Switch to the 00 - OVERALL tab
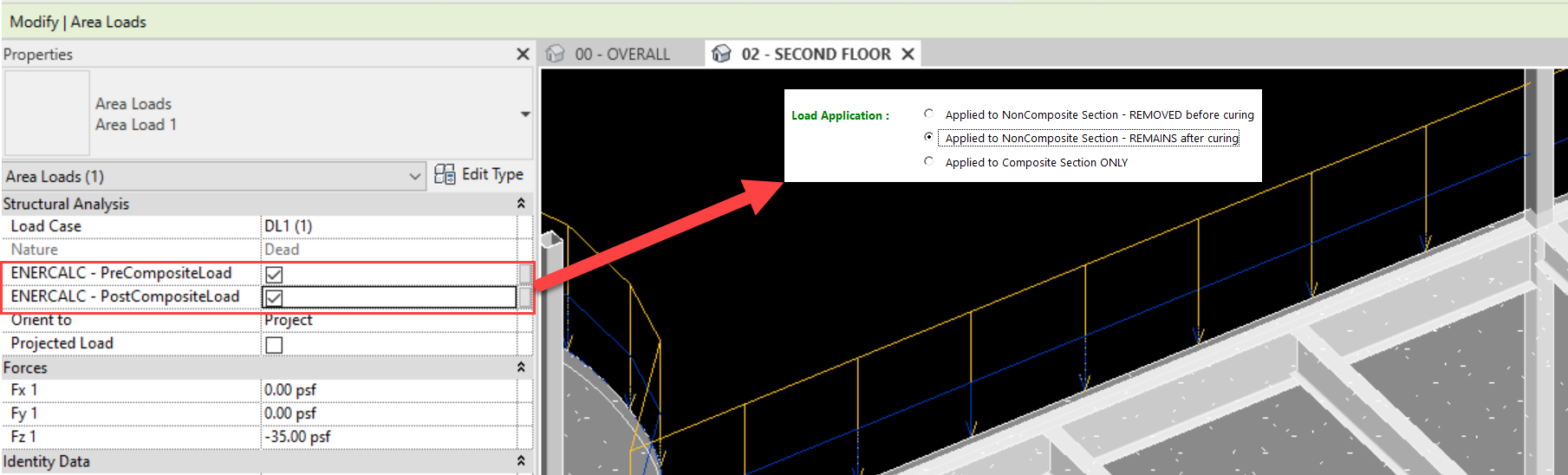1568x475 pixels. click(x=621, y=54)
